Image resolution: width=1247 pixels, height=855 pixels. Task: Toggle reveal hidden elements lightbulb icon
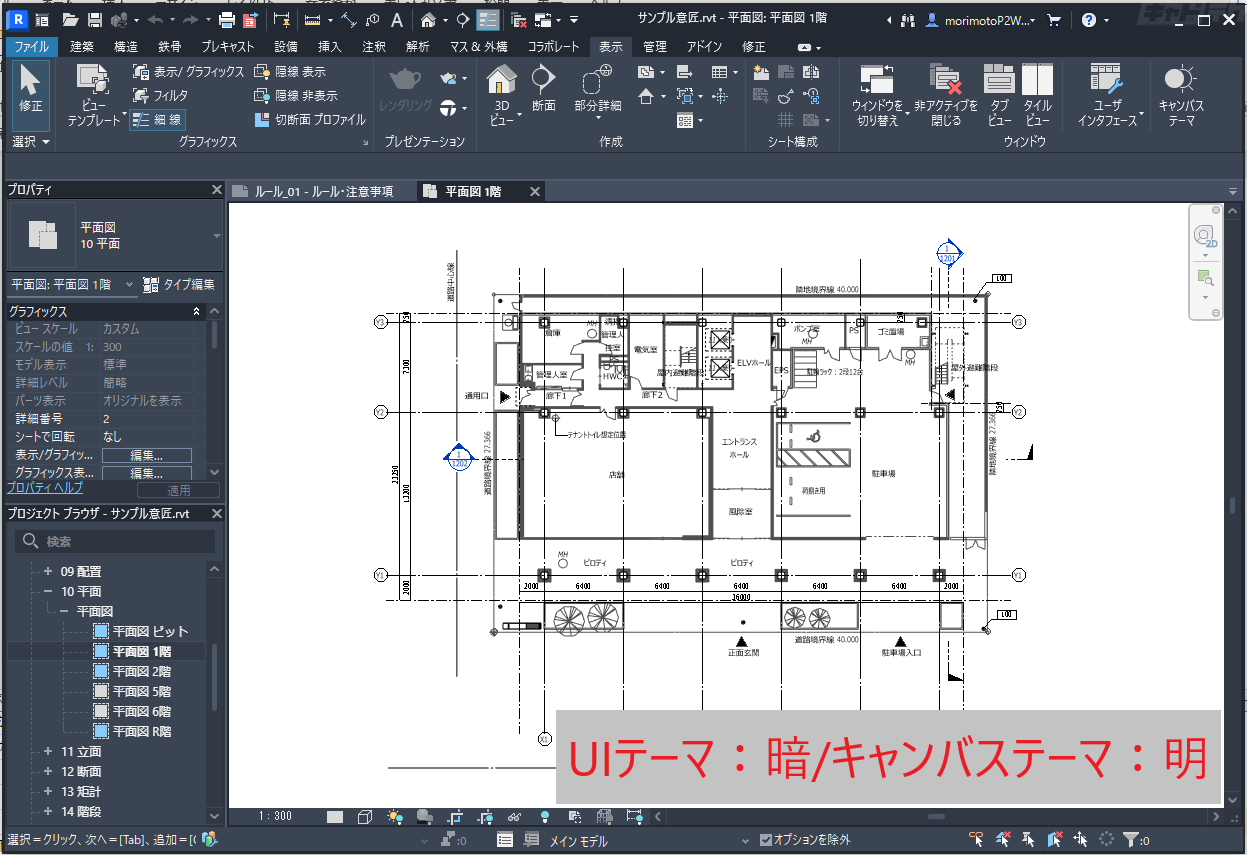[x=545, y=816]
